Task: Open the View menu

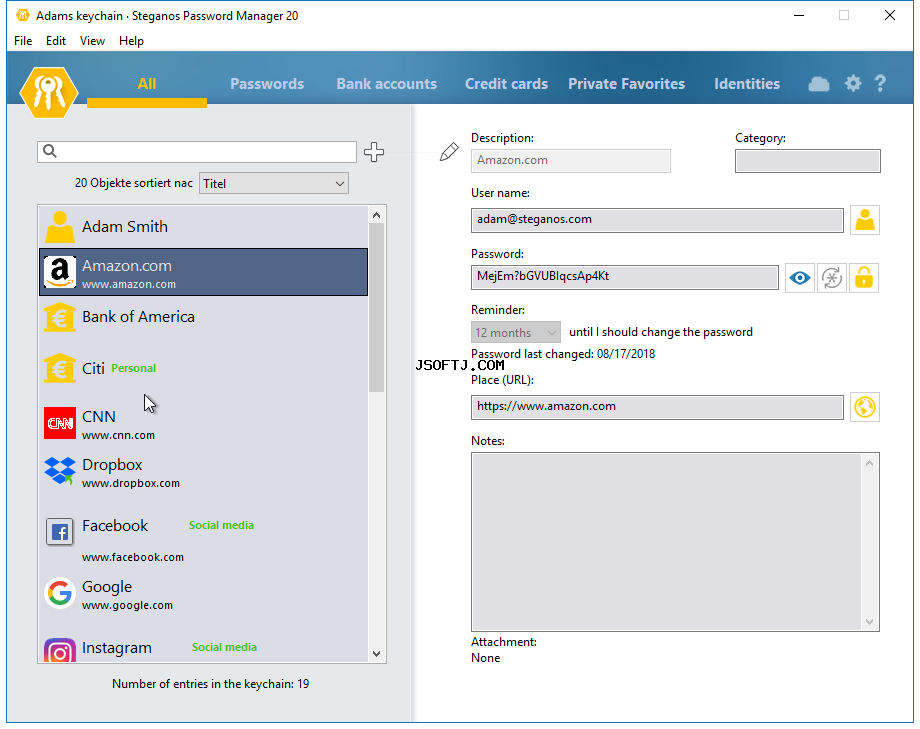Action: [x=92, y=40]
